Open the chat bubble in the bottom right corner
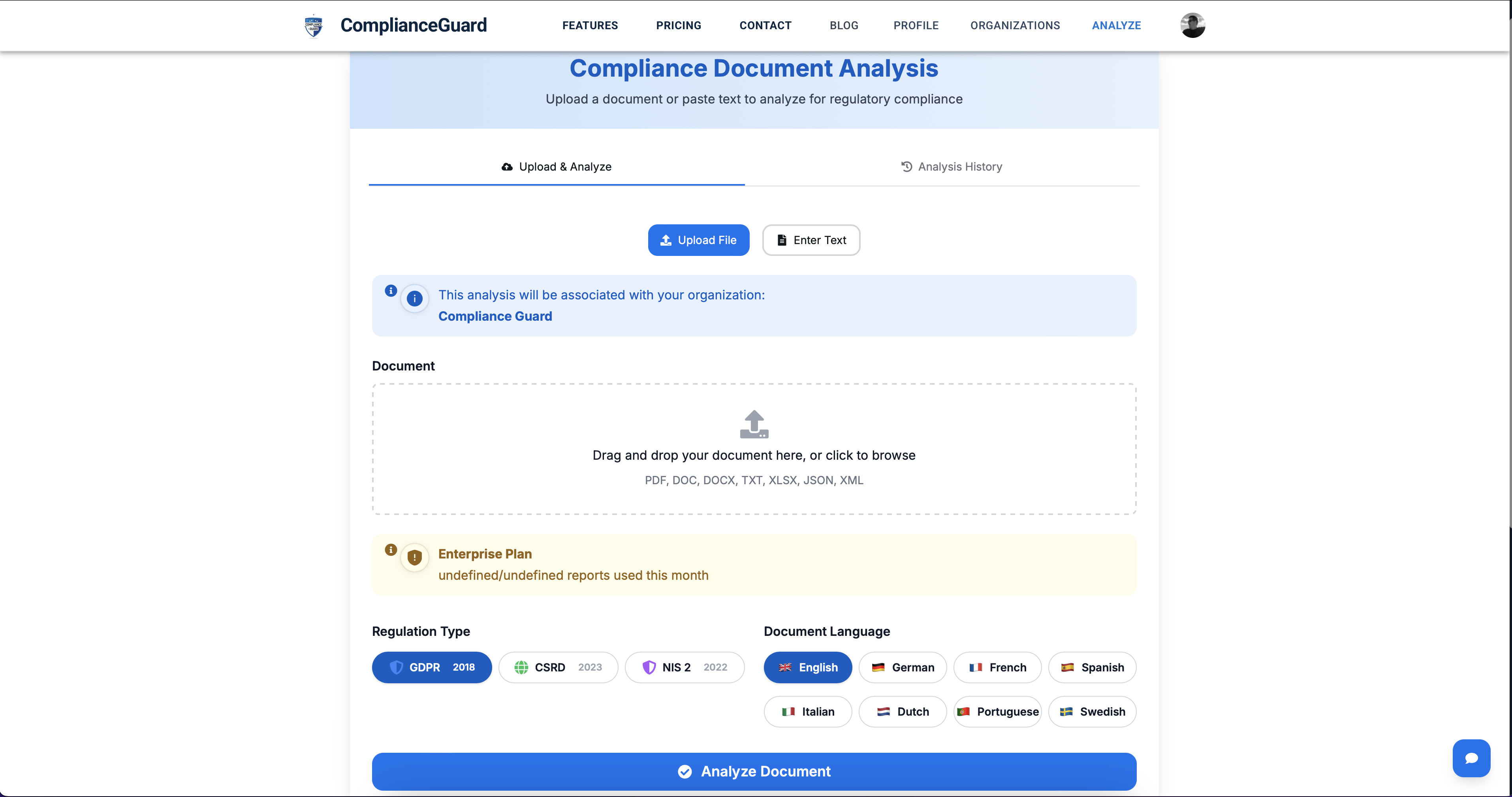Image resolution: width=1512 pixels, height=797 pixels. tap(1471, 758)
